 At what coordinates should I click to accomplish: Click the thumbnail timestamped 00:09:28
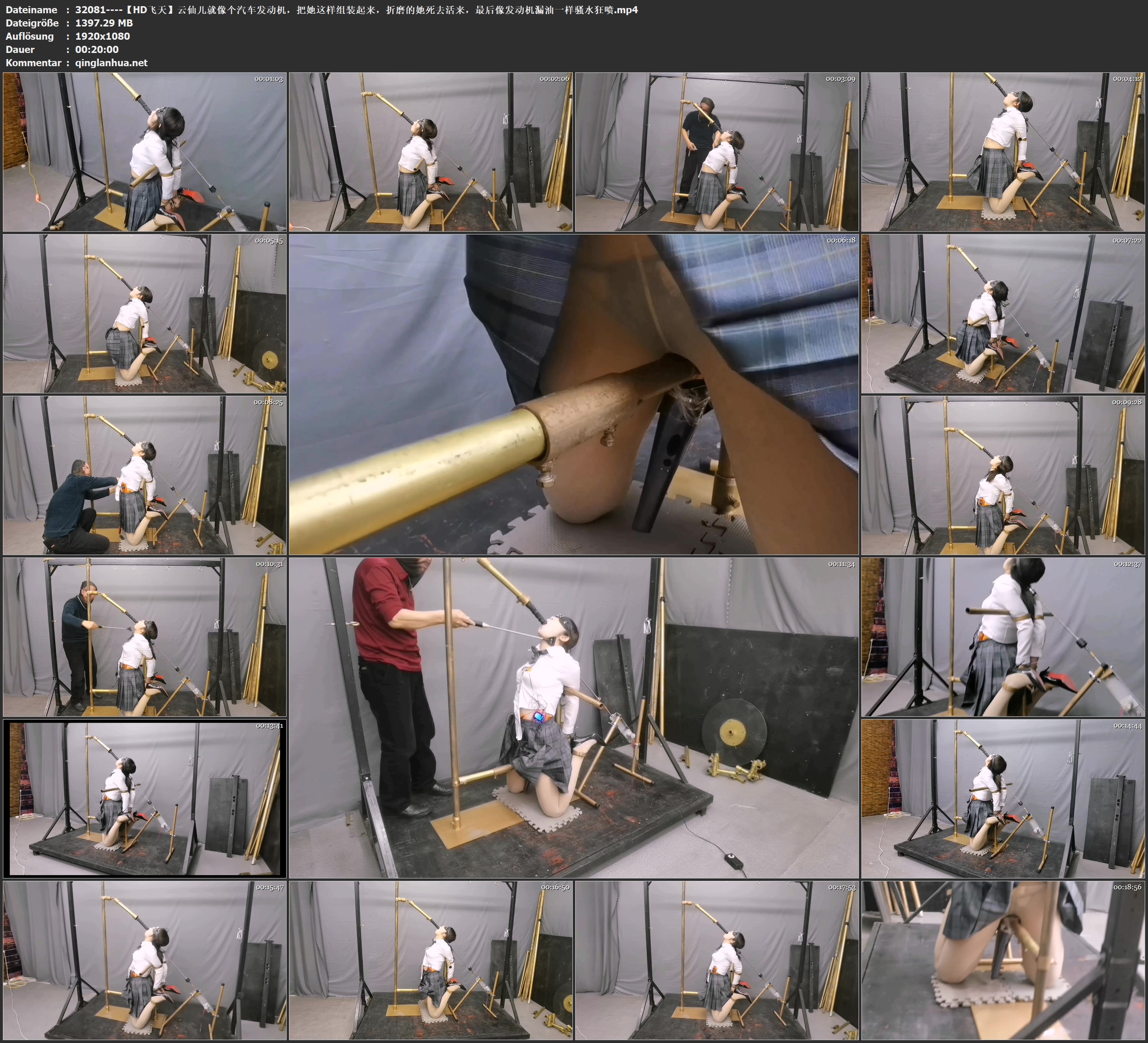pos(1003,475)
